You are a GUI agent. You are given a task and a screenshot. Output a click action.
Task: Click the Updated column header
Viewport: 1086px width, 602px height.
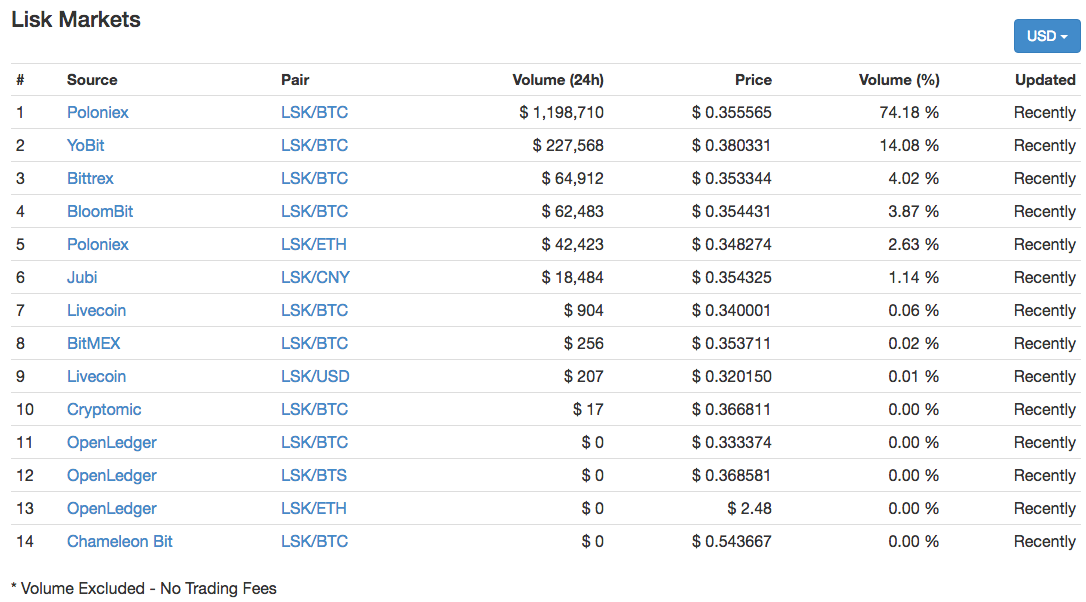tap(1045, 80)
